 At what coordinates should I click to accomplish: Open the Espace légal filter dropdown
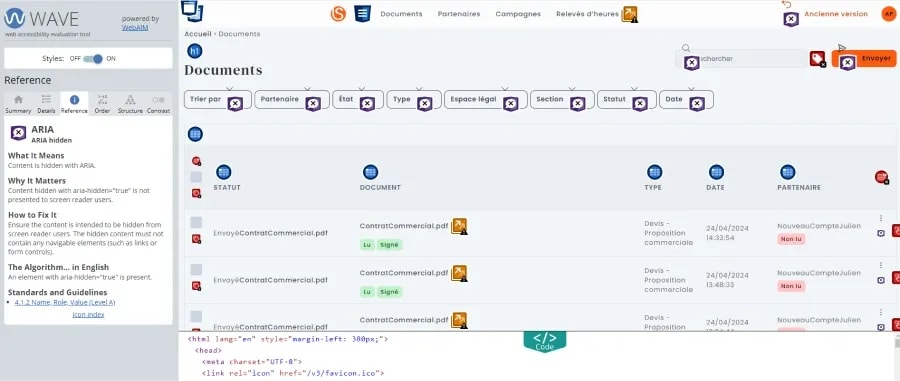486,99
